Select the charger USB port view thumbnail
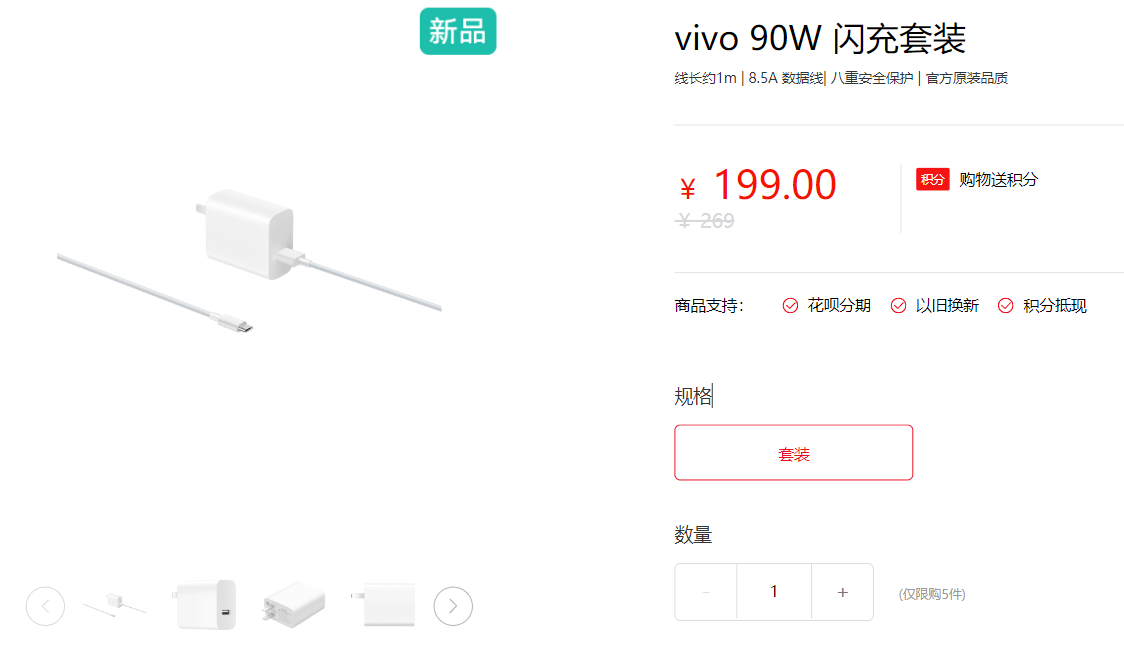This screenshot has height=649, width=1124. pyautogui.click(x=204, y=605)
